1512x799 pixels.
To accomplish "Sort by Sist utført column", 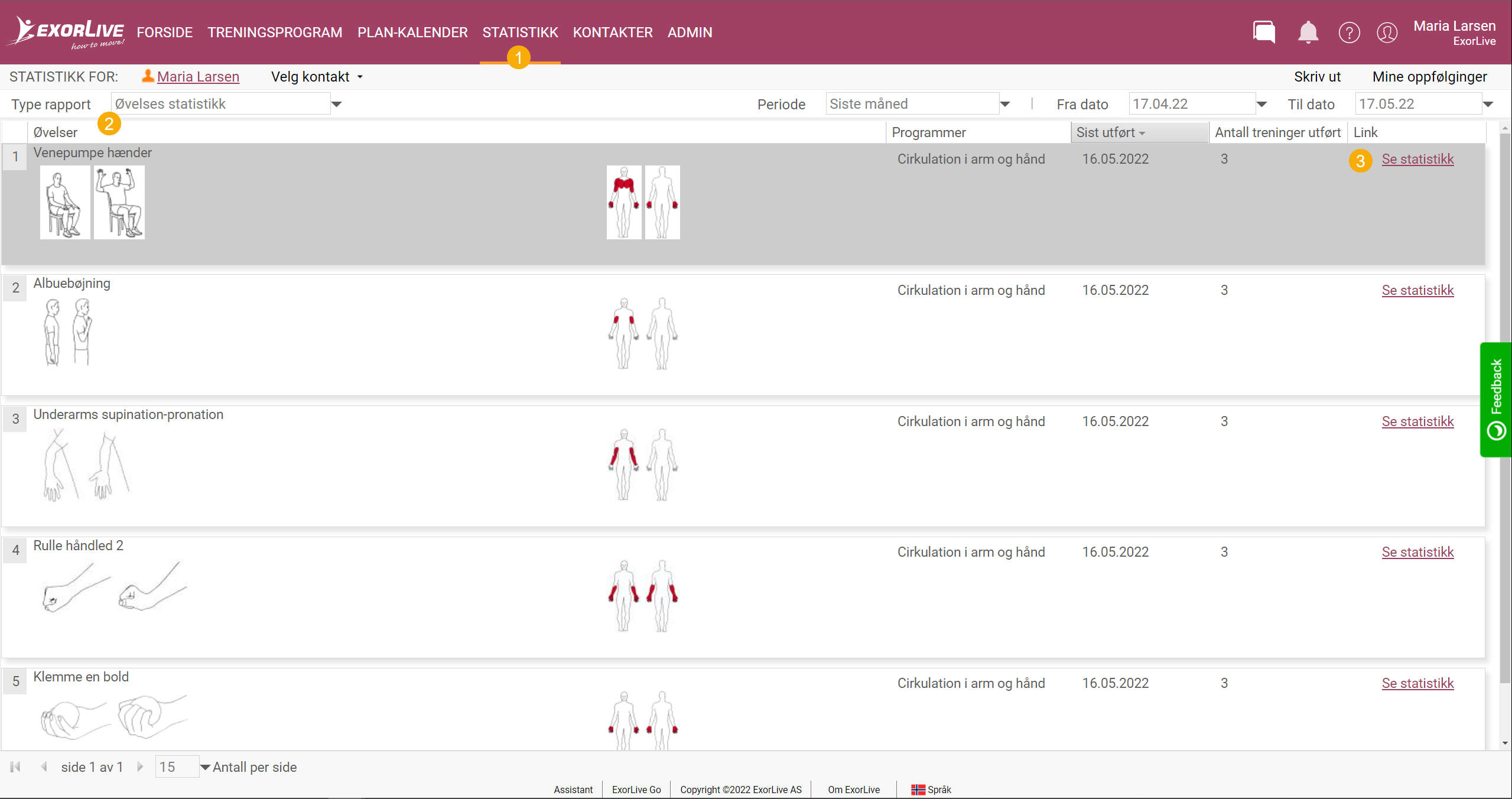I will pyautogui.click(x=1139, y=132).
